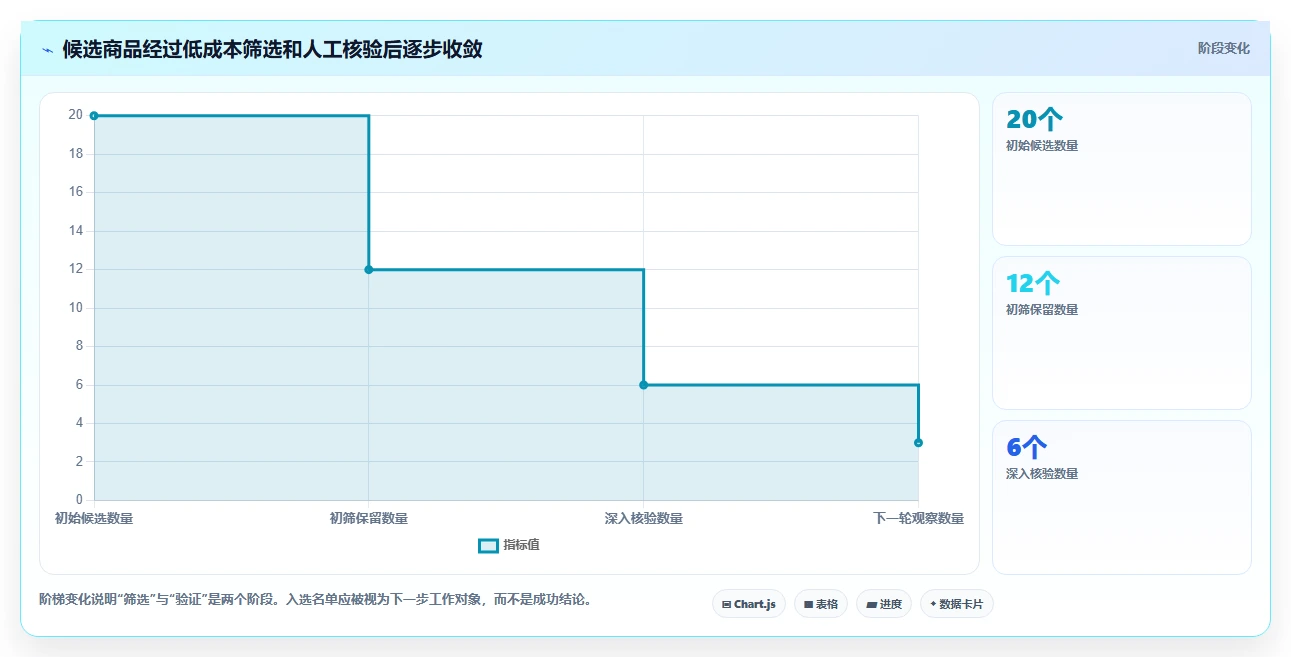Select the 数据卡片 tag
The width and height of the screenshot is (1291, 657).
pos(957,604)
